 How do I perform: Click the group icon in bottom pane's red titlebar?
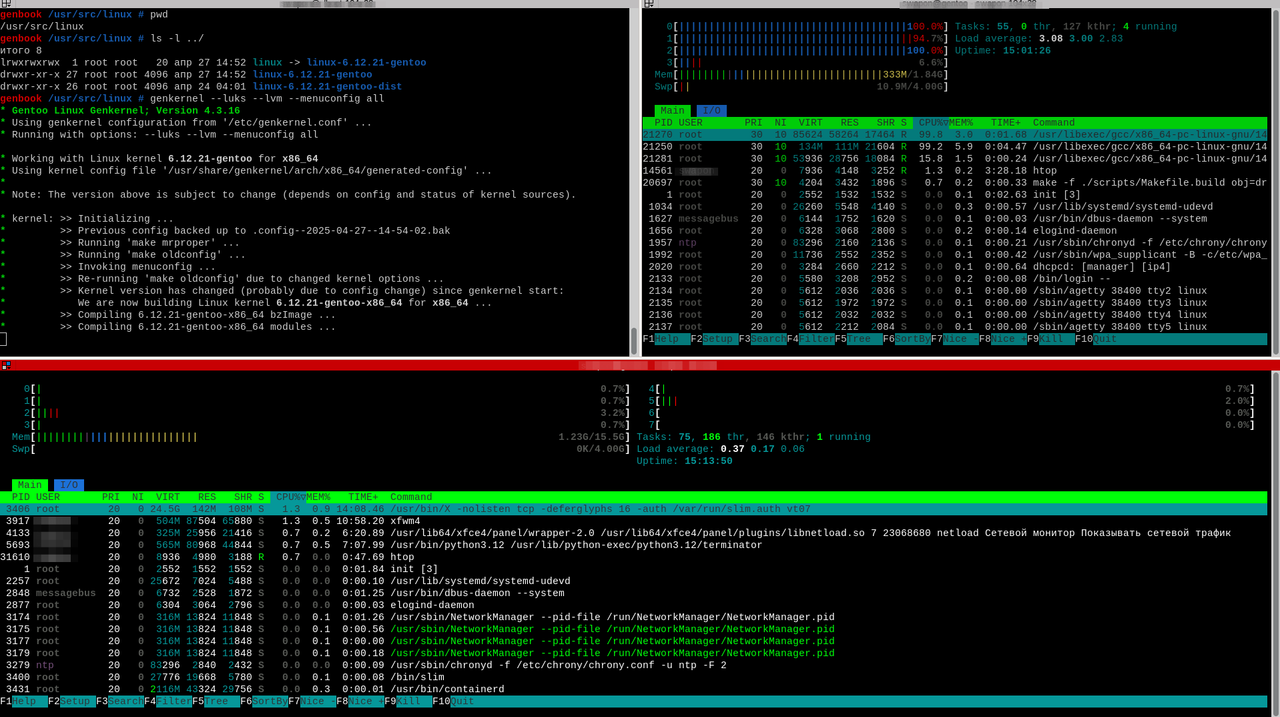click(x=5, y=364)
